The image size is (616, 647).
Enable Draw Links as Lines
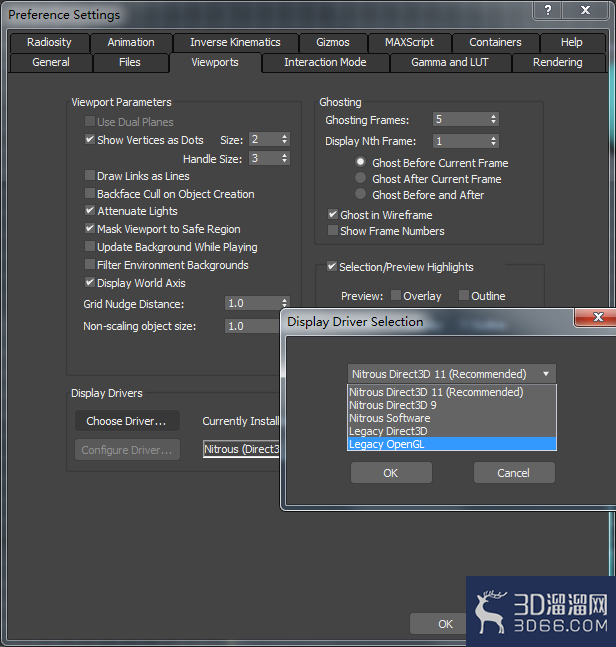coord(90,175)
